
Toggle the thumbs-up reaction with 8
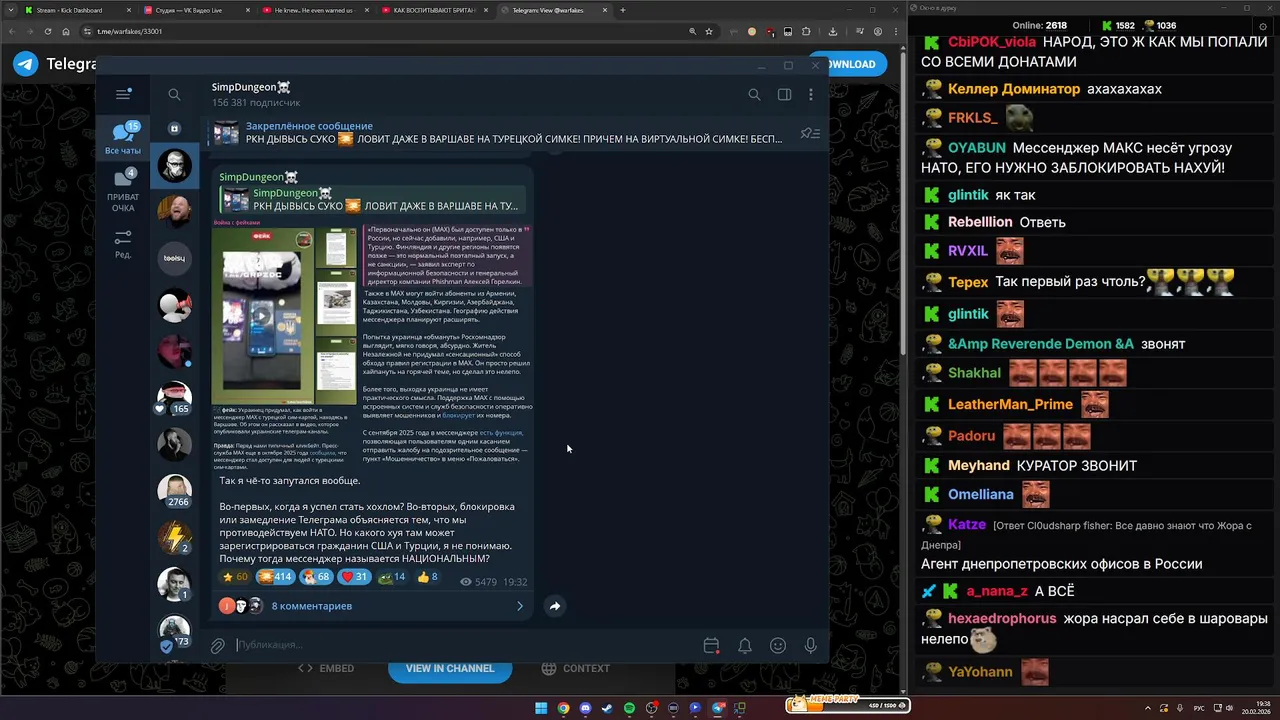tap(428, 577)
